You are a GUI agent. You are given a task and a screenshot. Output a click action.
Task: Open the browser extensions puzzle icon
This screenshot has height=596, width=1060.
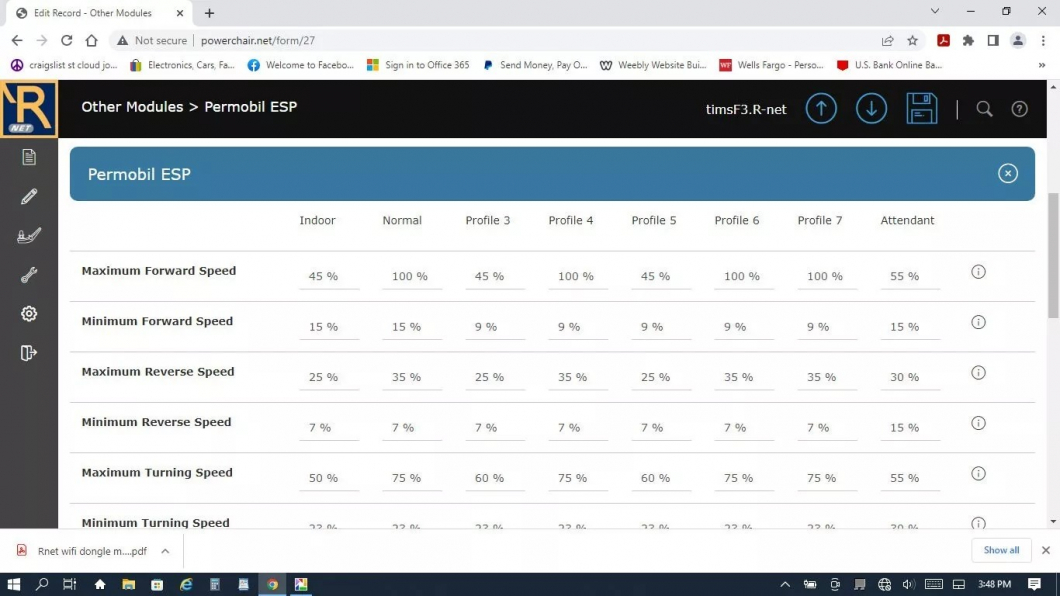point(968,41)
